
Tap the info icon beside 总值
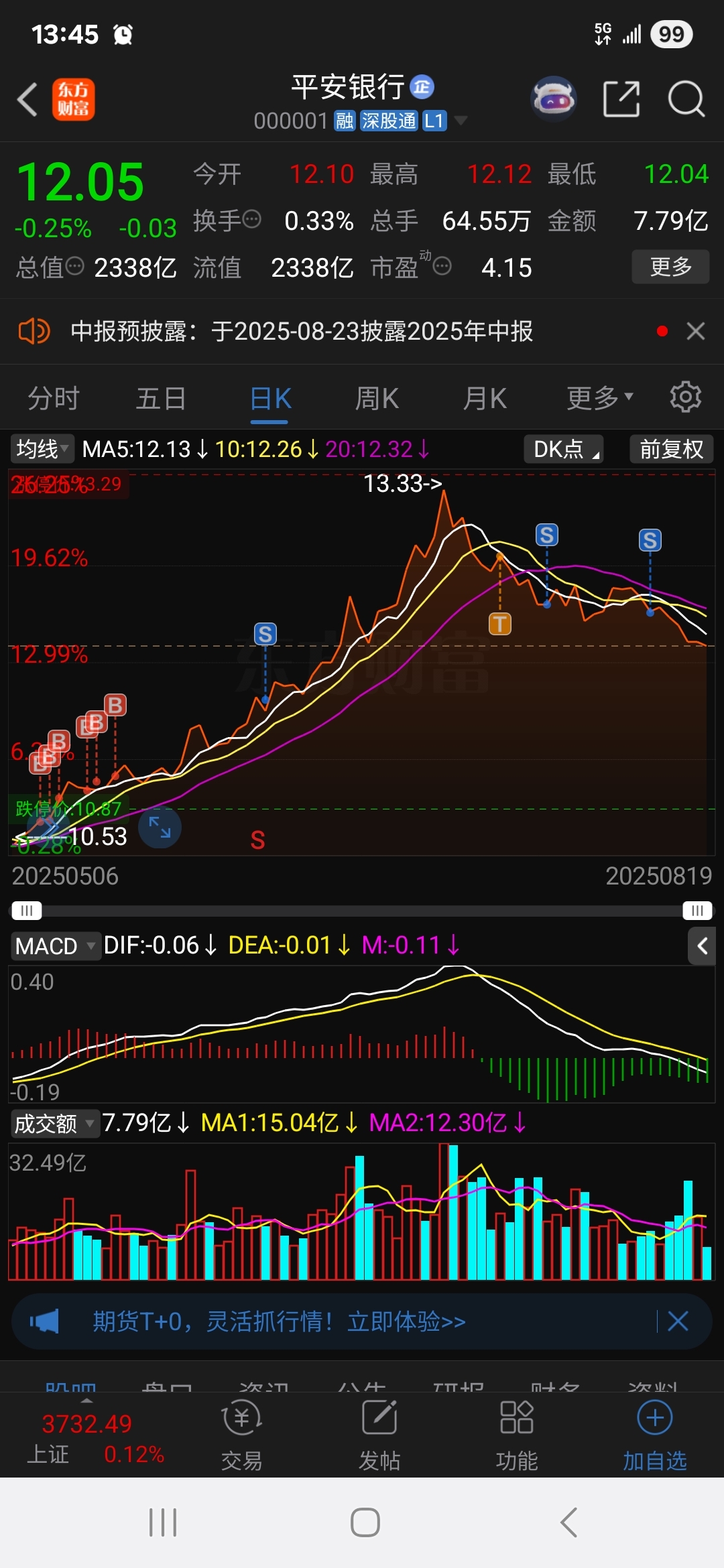tap(75, 266)
